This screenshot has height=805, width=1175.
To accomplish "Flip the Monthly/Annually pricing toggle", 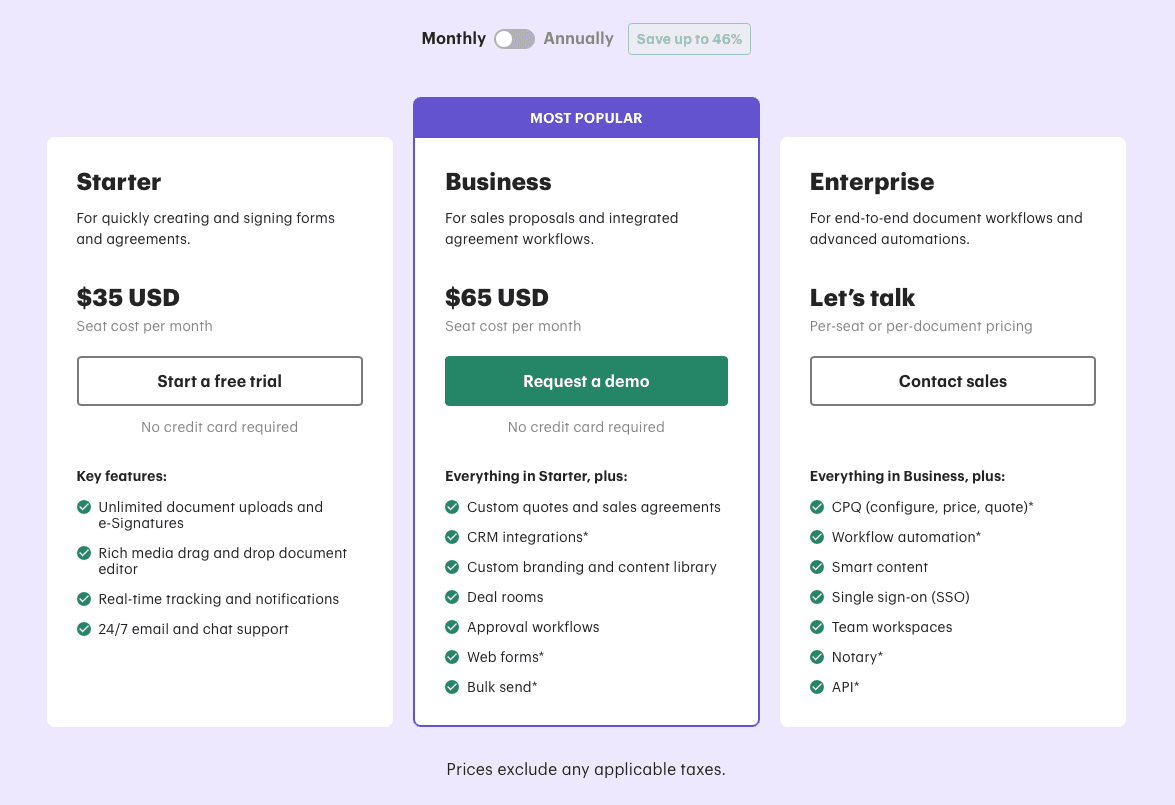I will (514, 38).
